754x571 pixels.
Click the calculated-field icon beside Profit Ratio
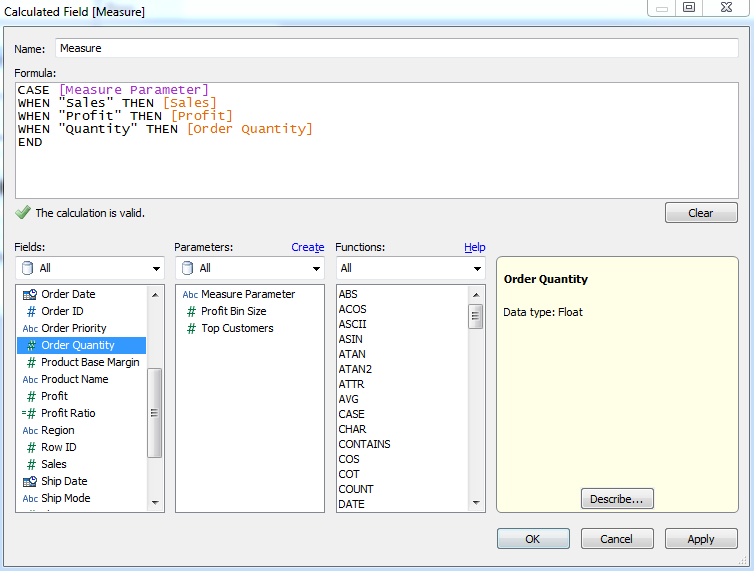point(29,413)
